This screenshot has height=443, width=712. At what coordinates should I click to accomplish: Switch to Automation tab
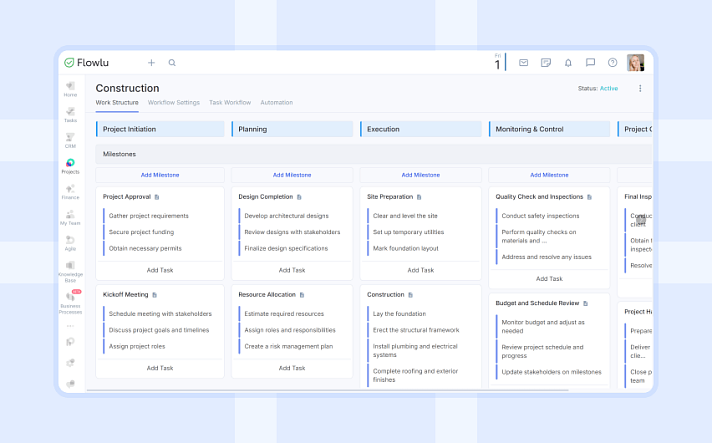coord(277,103)
